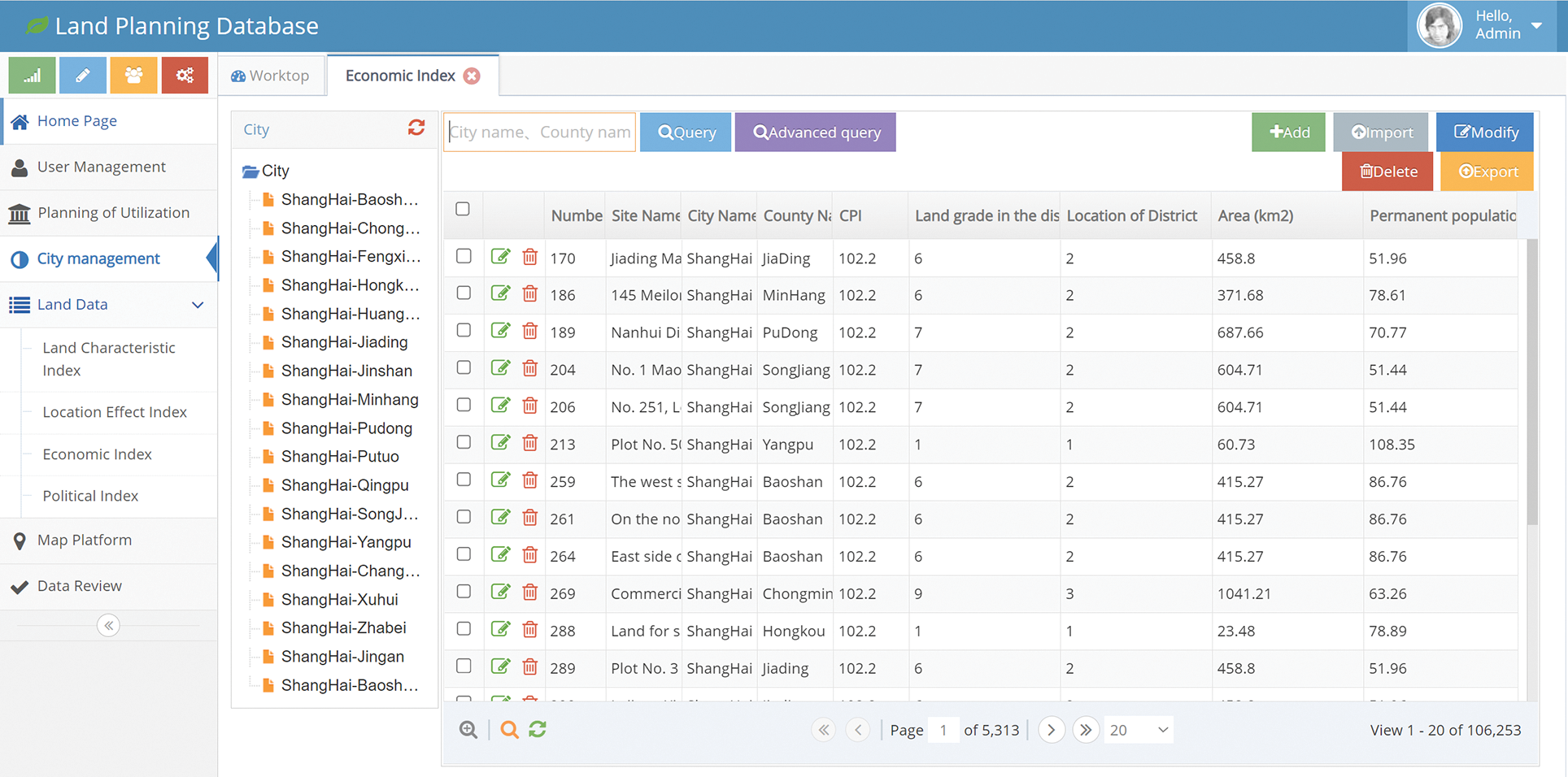Click the orange search icon in table footer
1568x777 pixels.
click(x=509, y=730)
